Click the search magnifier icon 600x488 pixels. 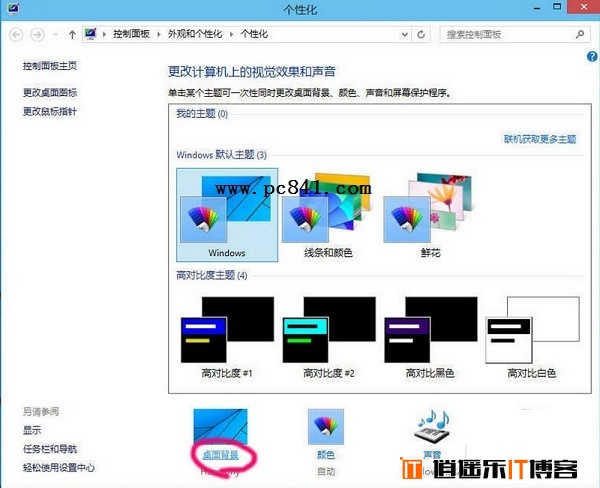coord(580,34)
